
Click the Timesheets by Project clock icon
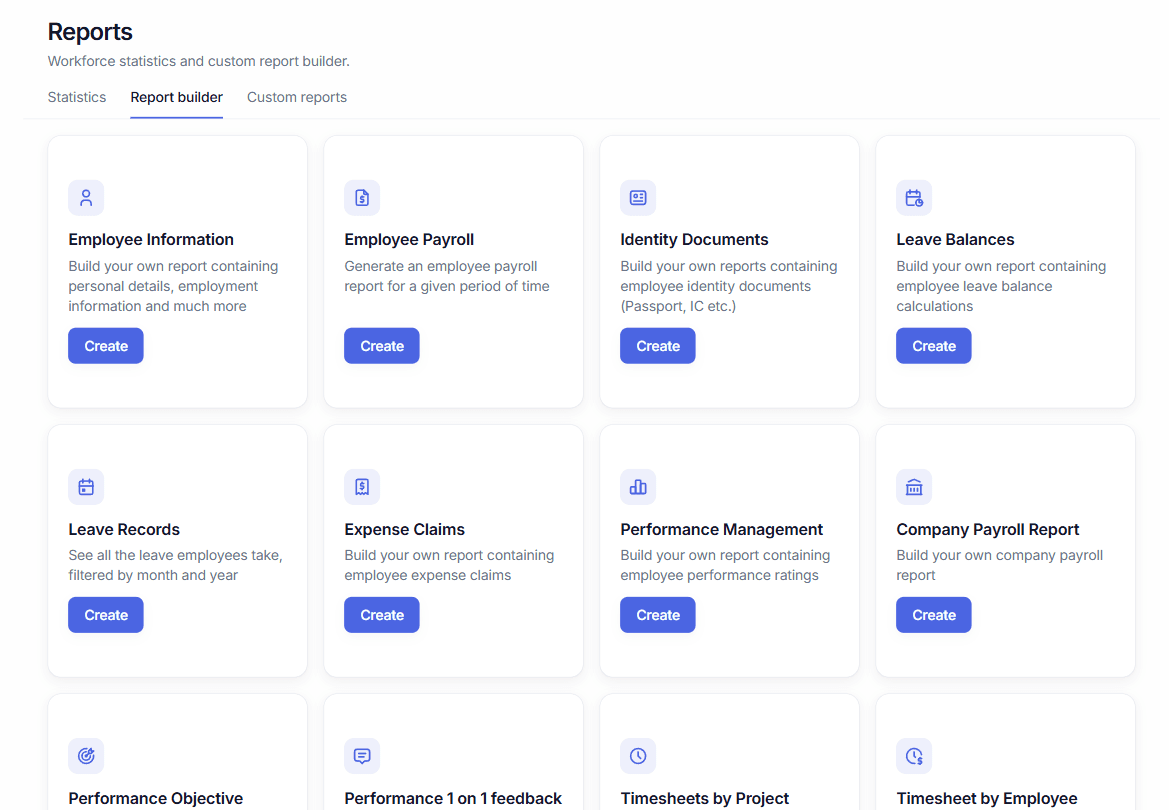[637, 756]
